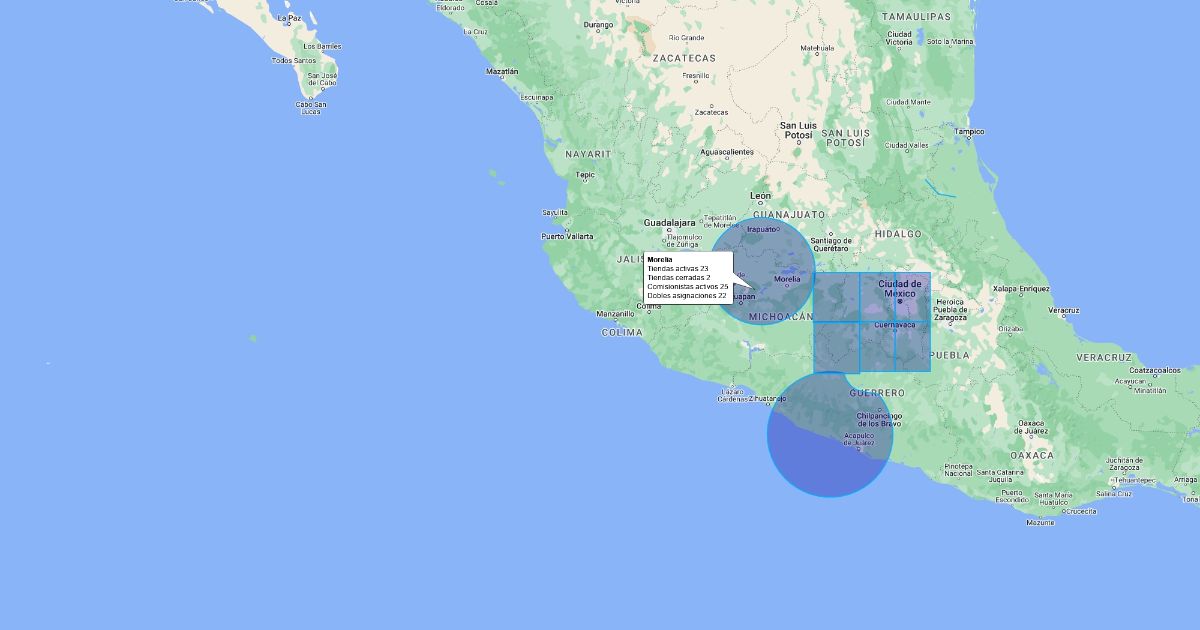Click the Cabo San Lucas label

coord(311,107)
